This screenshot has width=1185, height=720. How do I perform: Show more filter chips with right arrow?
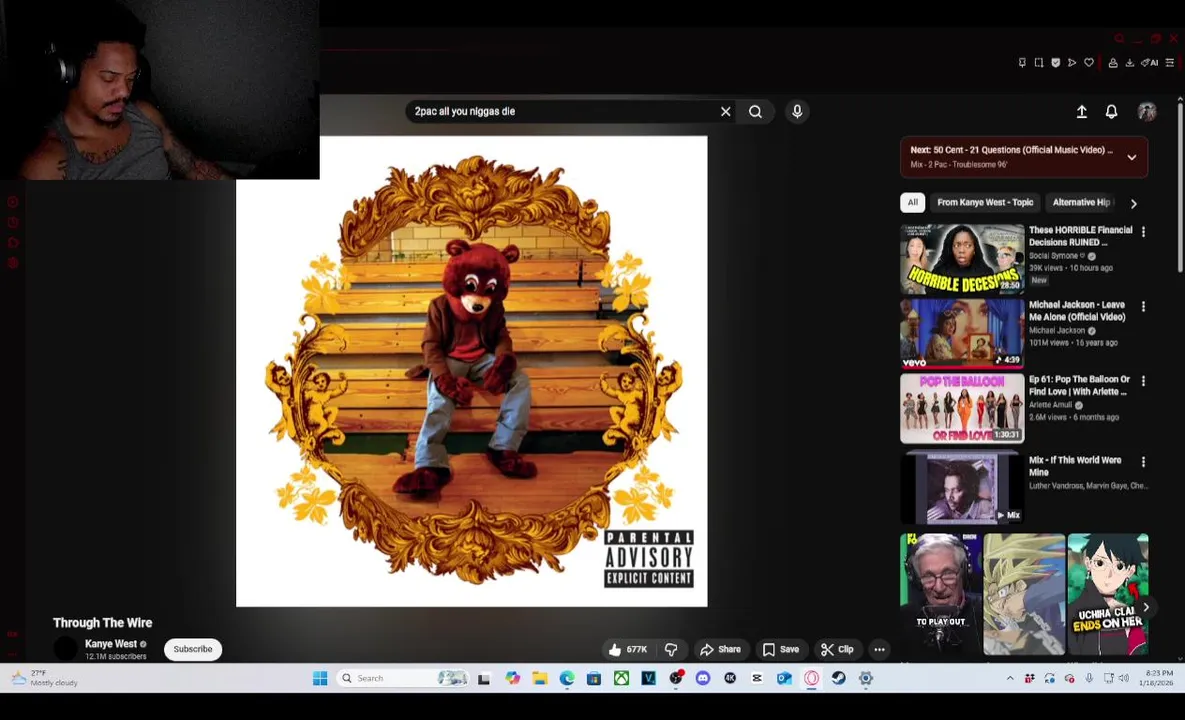tap(1133, 203)
